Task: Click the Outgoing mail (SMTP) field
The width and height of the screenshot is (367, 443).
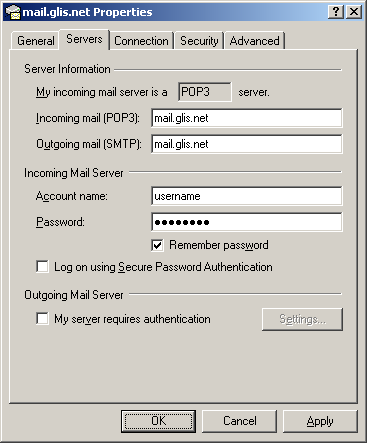Action: click(x=247, y=144)
